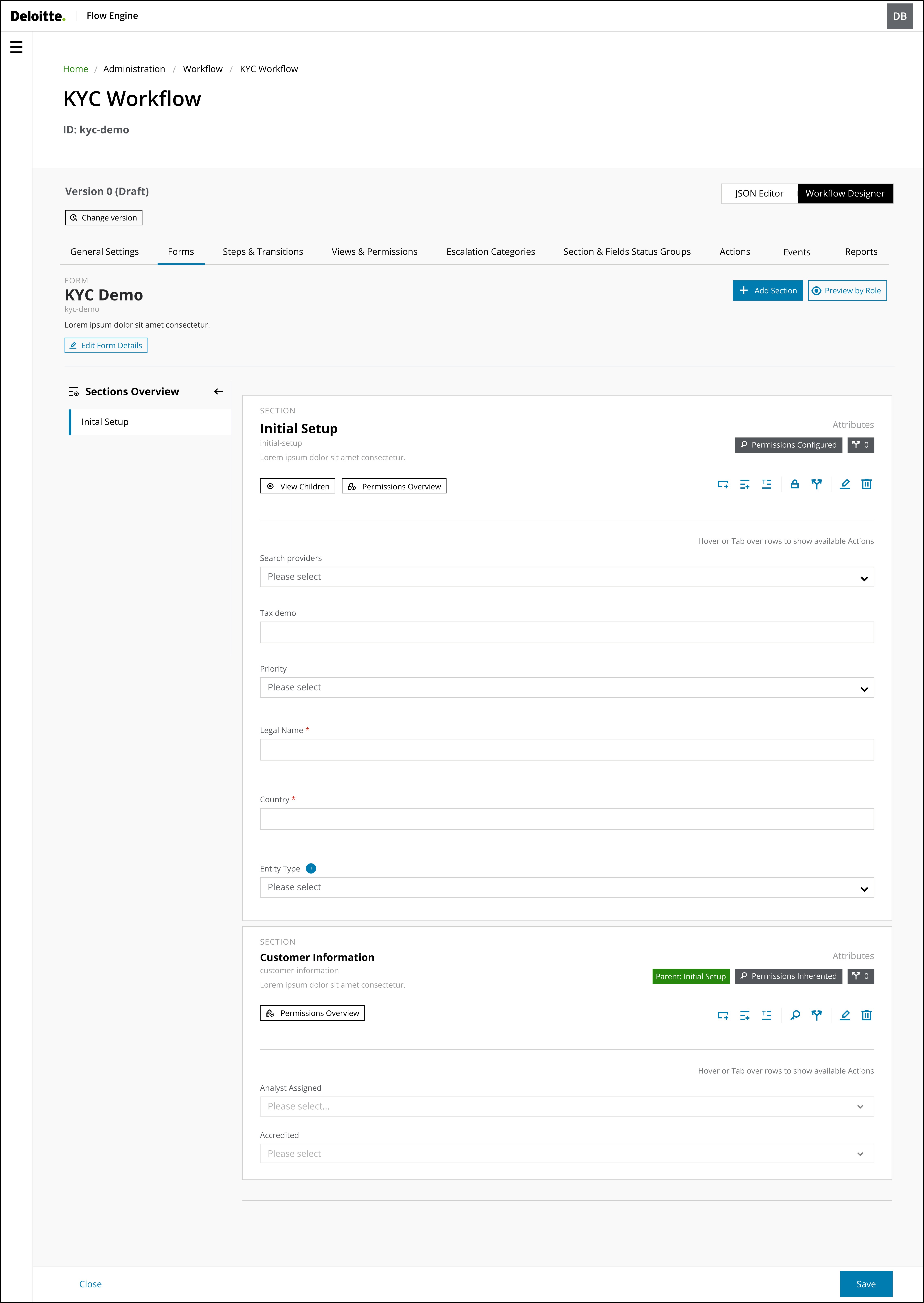Collapse Sections Overview with the left arrow
This screenshot has height=1303, width=924.
tap(219, 391)
